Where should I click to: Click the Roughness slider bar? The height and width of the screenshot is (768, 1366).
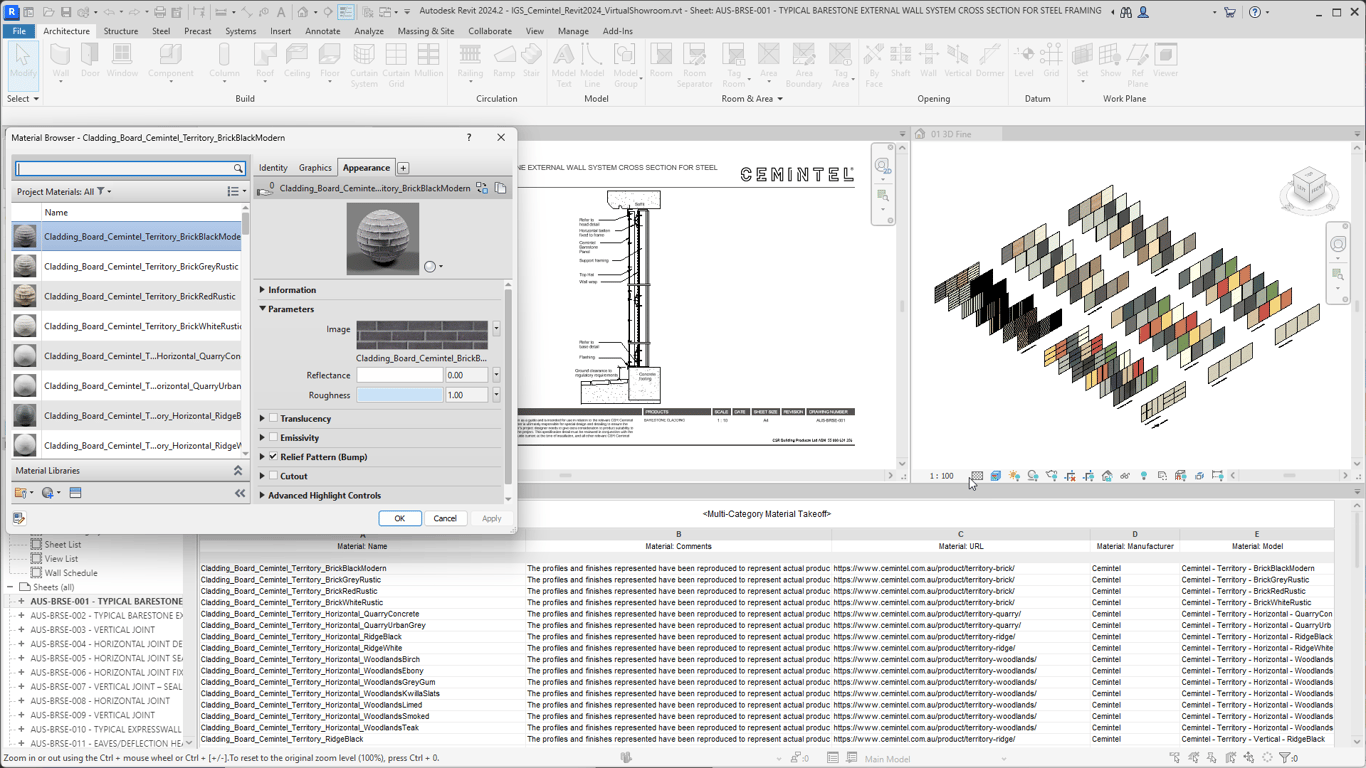point(399,395)
